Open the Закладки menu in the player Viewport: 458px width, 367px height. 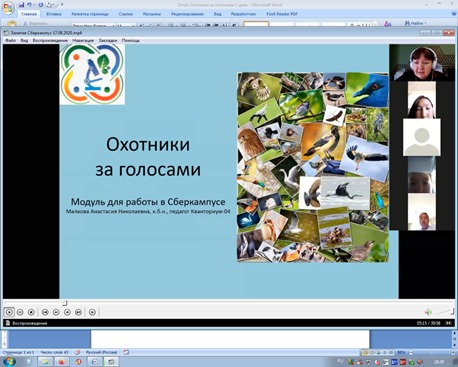click(108, 40)
